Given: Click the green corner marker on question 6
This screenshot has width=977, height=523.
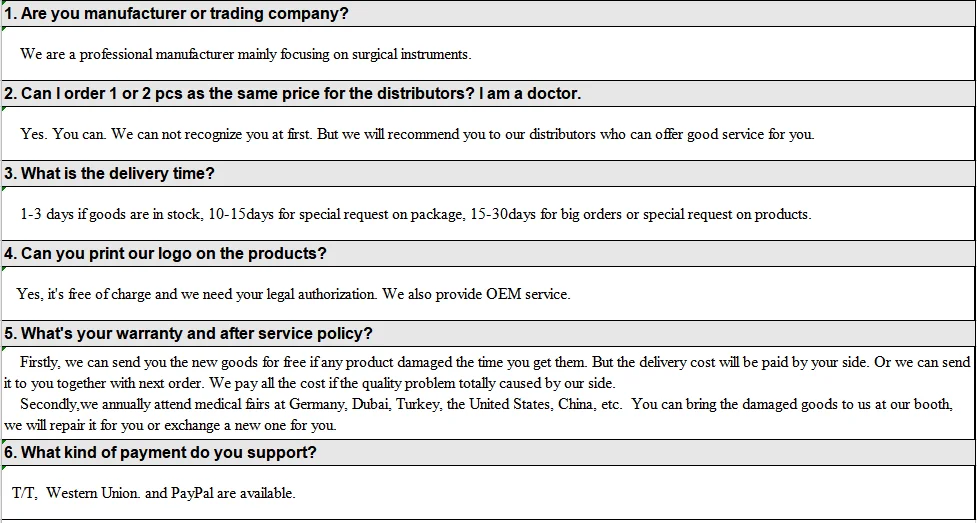Looking at the screenshot, I should click(x=4, y=443).
